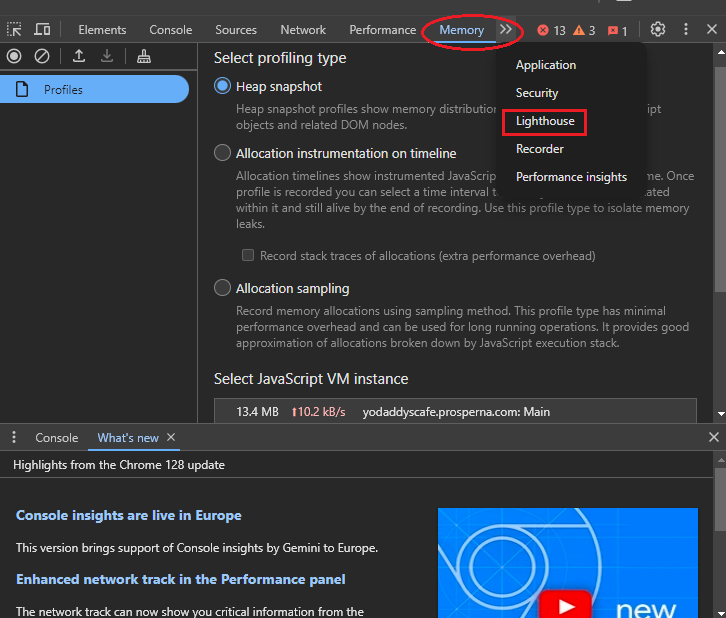
Task: Click the 13.4 MB memory value
Action: click(257, 412)
